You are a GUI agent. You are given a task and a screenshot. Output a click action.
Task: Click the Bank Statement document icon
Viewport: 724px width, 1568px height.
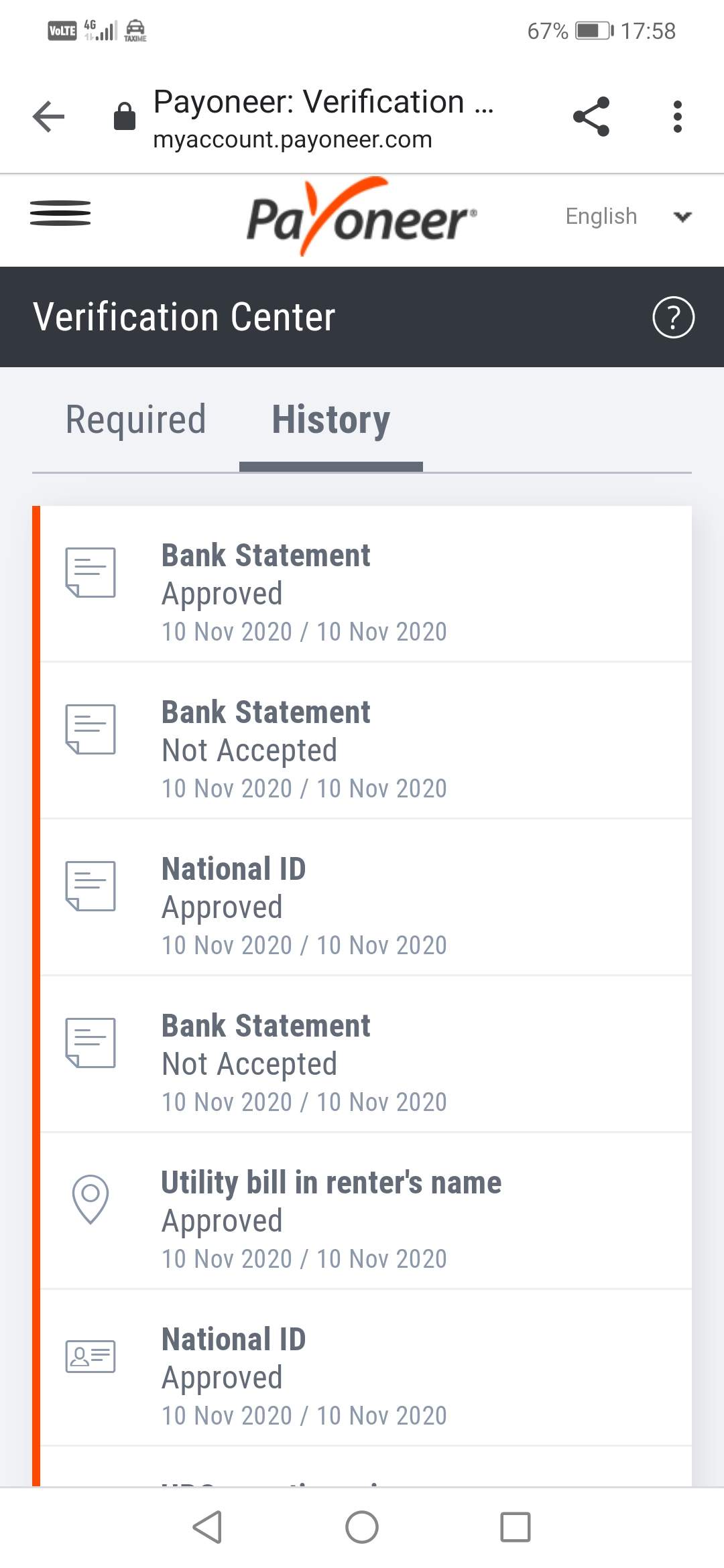[90, 573]
